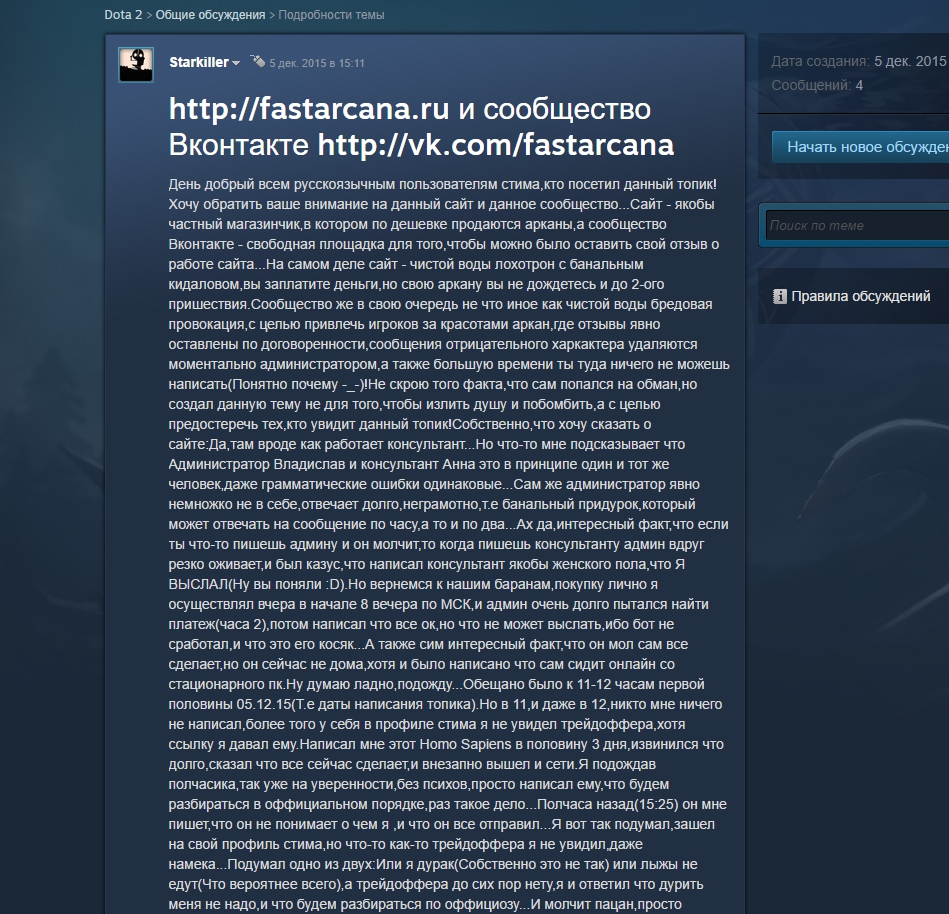Screen dimensions: 949x914
Task: Click the Сообщений: 4 counter text
Action: pyautogui.click(x=817, y=85)
